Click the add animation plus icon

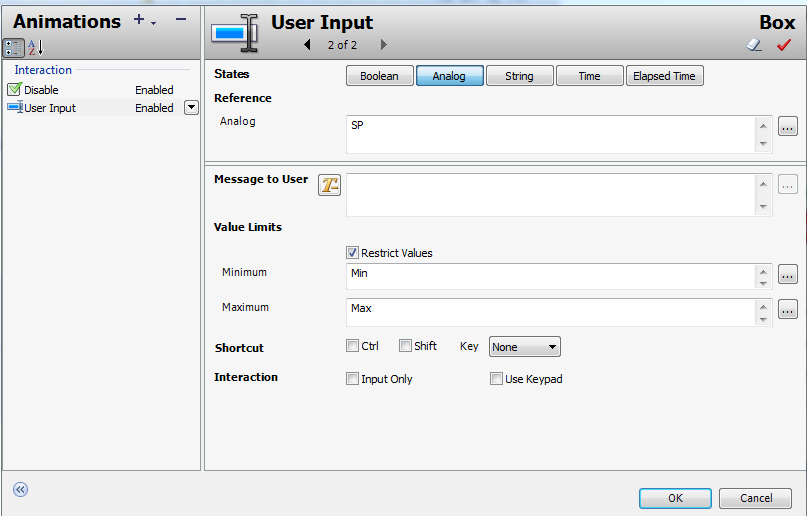click(x=139, y=20)
